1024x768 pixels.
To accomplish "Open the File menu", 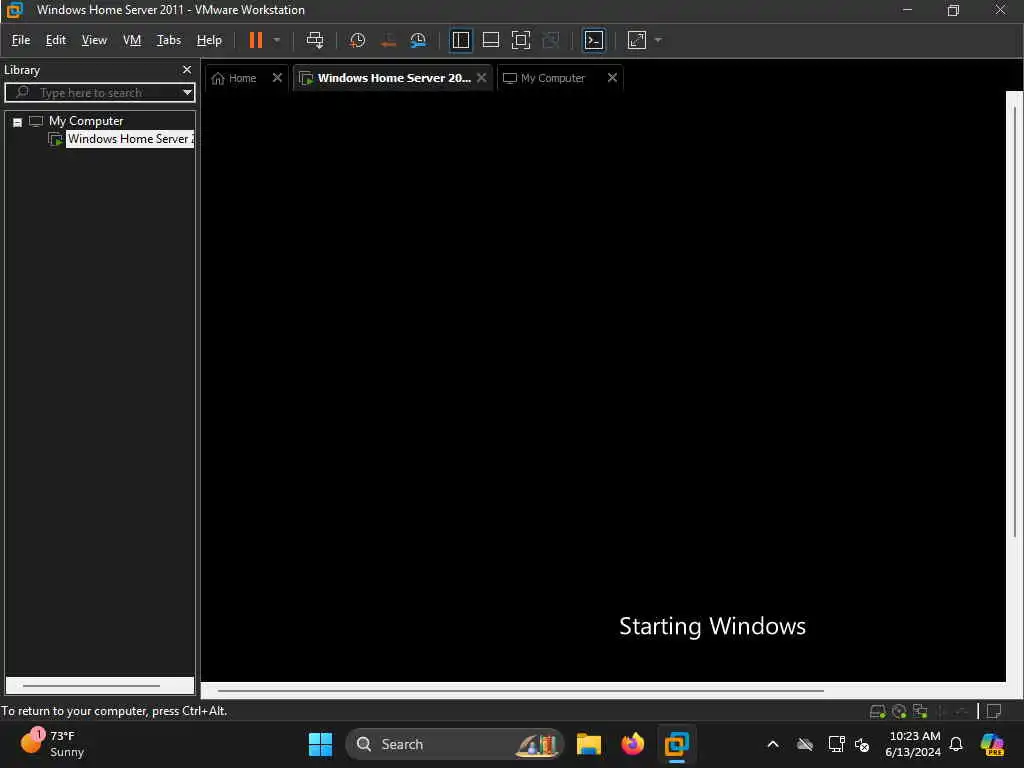I will coord(21,40).
